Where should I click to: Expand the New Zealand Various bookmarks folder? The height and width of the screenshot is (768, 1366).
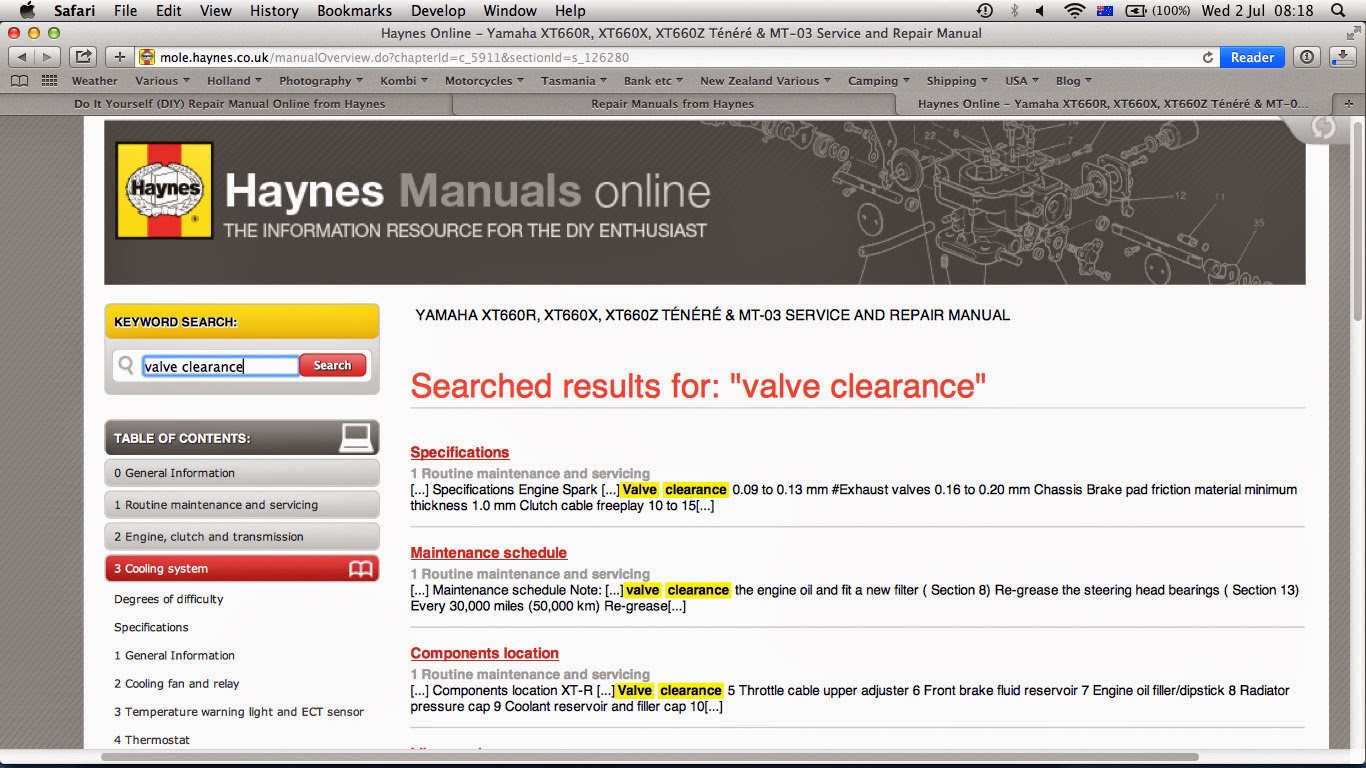[x=766, y=81]
